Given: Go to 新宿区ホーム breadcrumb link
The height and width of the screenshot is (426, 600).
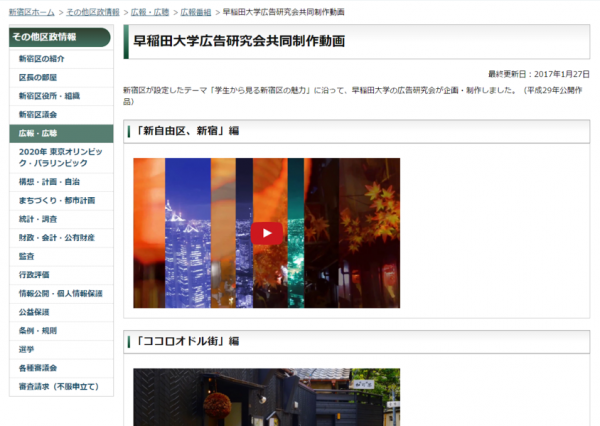Looking at the screenshot, I should click(x=31, y=12).
